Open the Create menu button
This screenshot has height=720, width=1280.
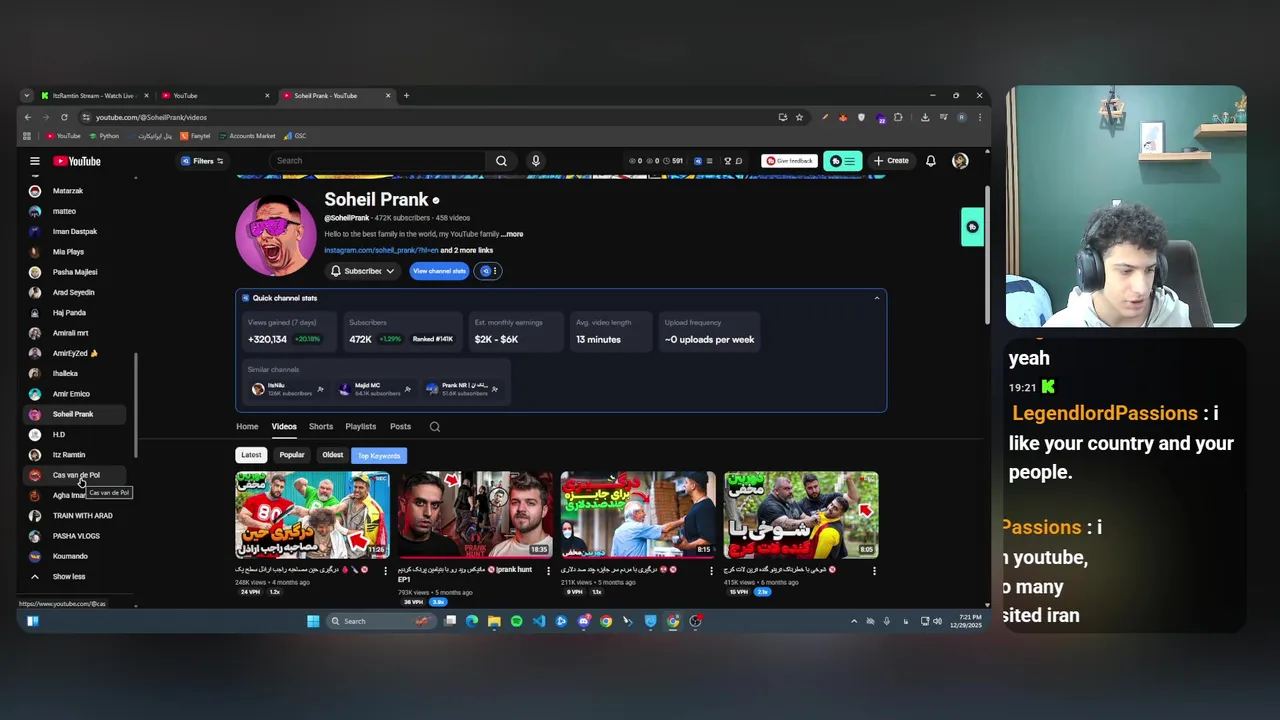pyautogui.click(x=891, y=161)
